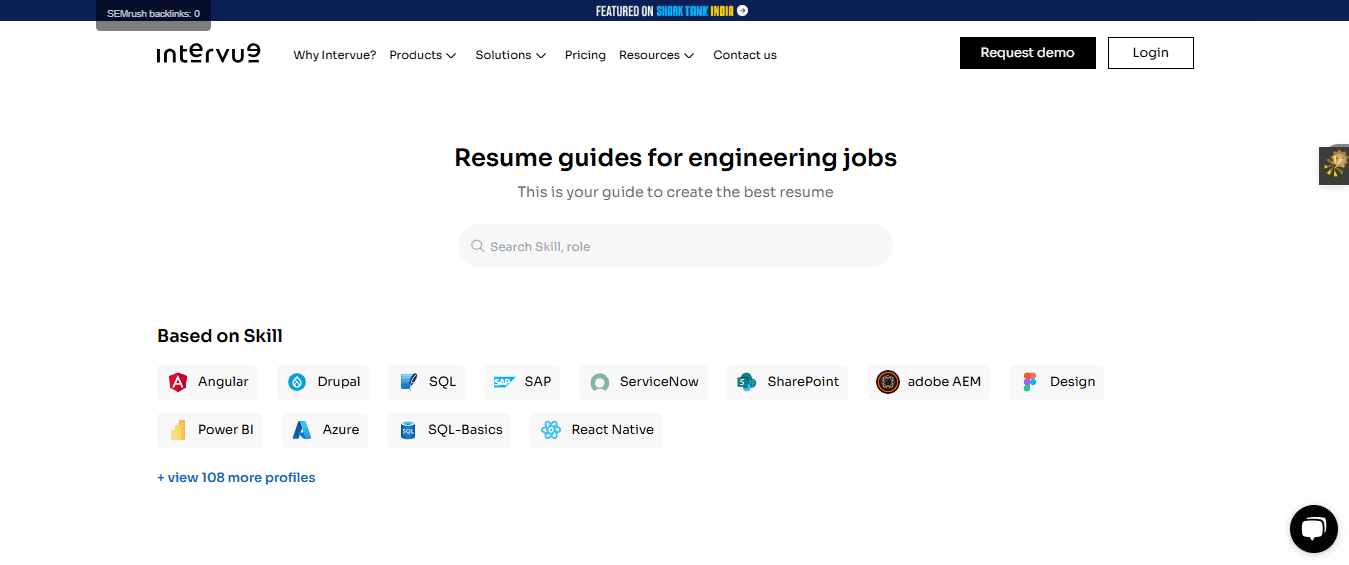The image size is (1349, 565).
Task: Click the SAP logo icon
Action: point(504,382)
